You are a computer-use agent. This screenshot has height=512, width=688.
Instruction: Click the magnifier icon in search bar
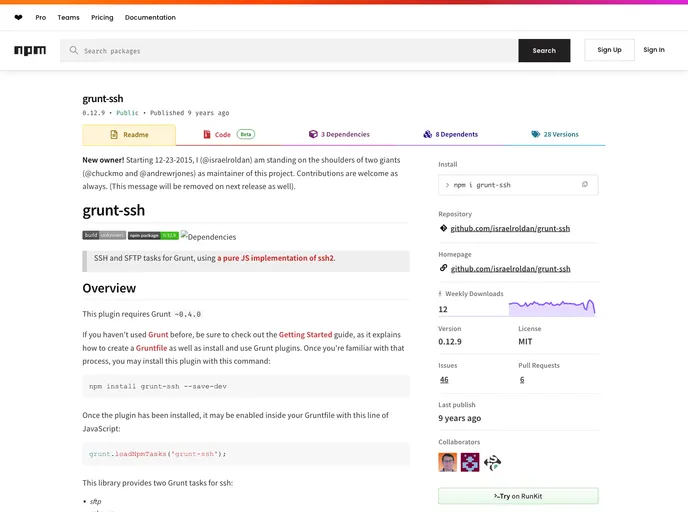74,50
